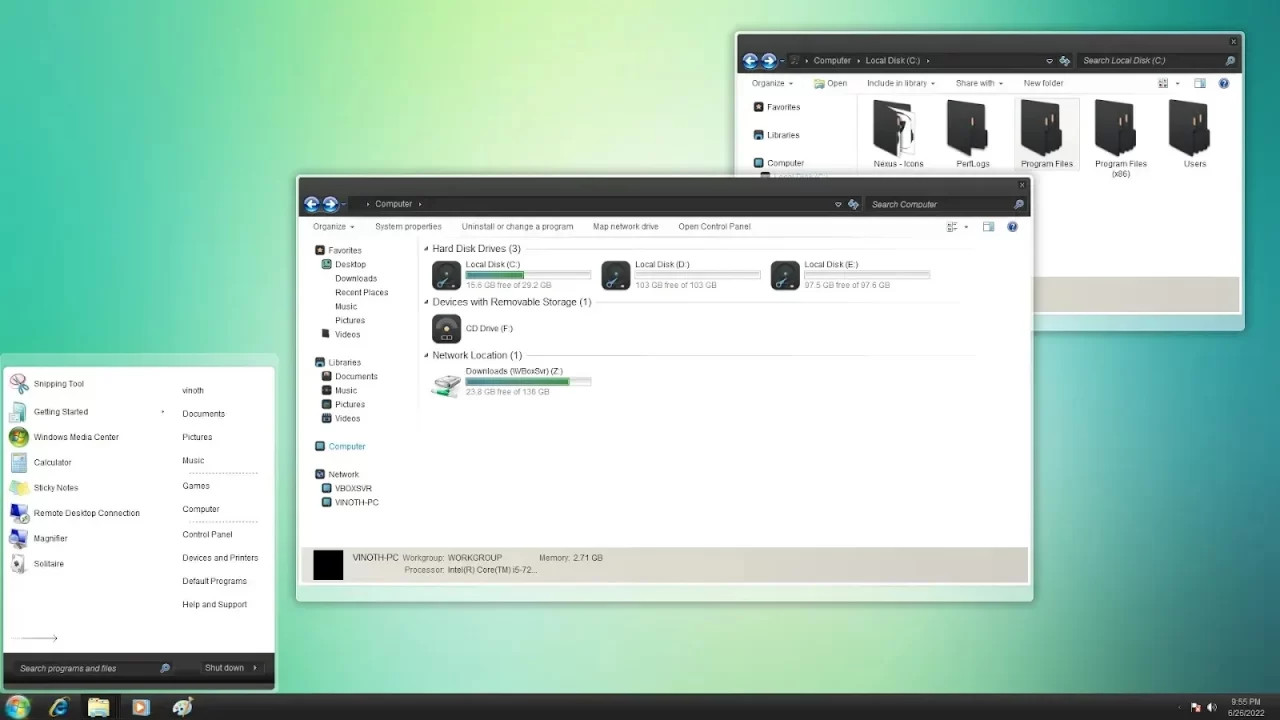Click Local Disk (C:) capacity usage bar
Image resolution: width=1280 pixels, height=720 pixels.
click(527, 275)
